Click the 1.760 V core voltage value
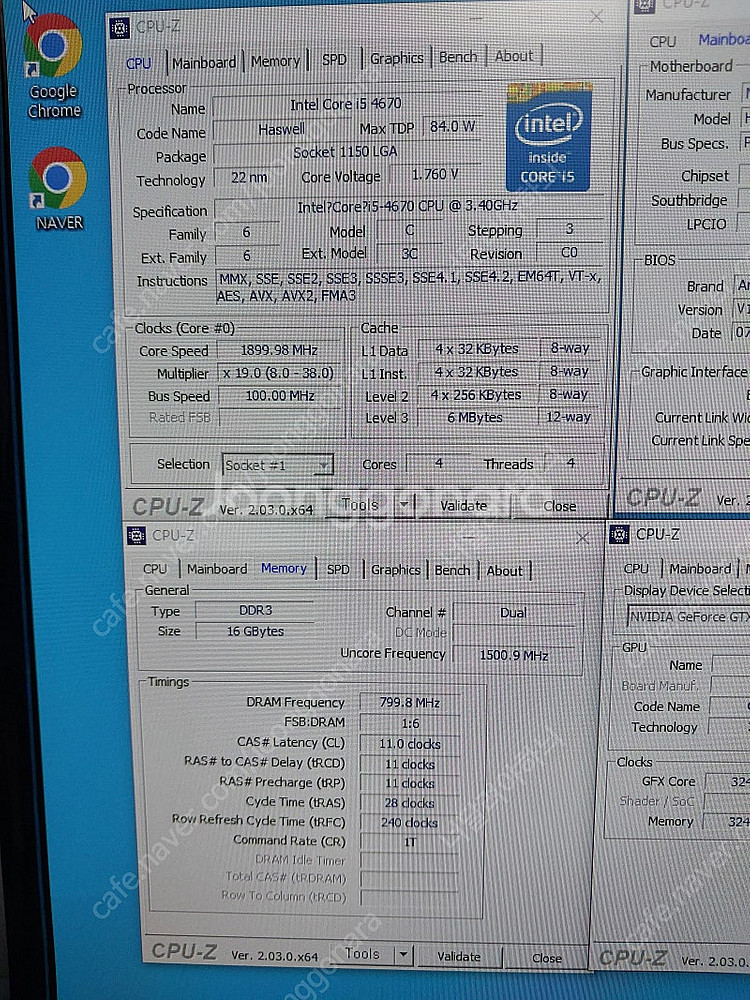This screenshot has width=750, height=1000. 436,175
